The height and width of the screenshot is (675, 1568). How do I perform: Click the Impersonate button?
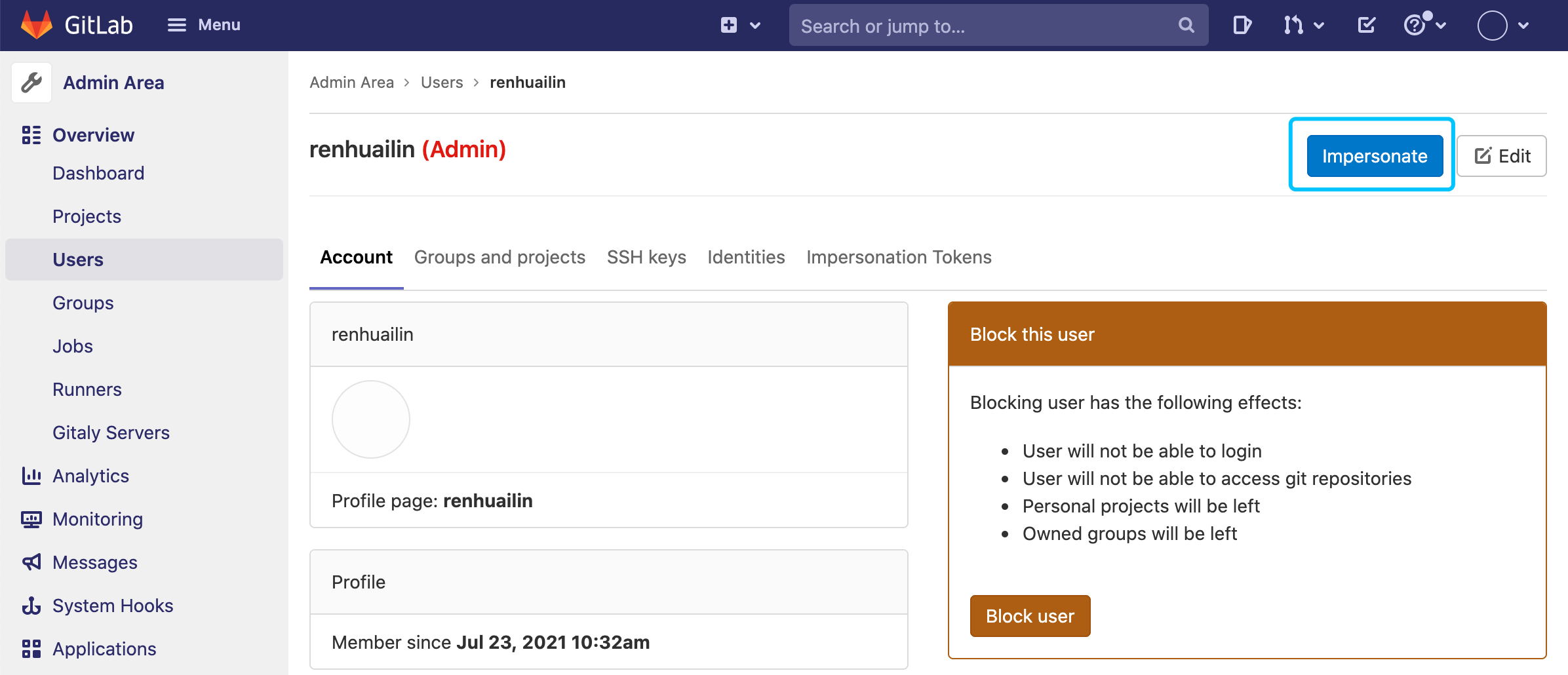(1375, 156)
